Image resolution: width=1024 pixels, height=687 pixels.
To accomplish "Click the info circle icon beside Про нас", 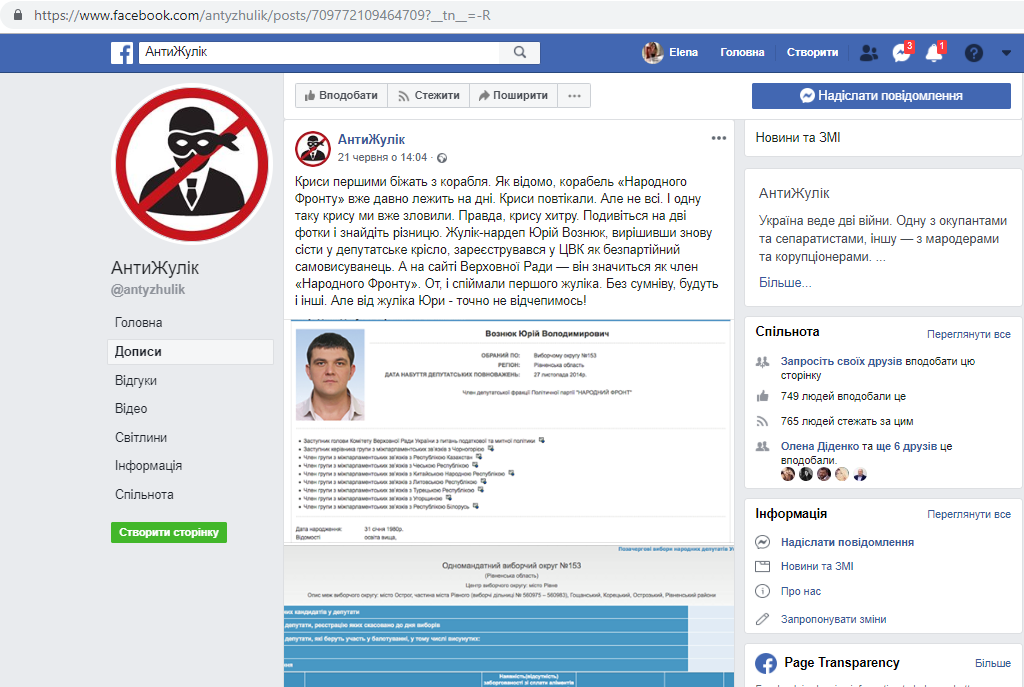I will point(762,591).
